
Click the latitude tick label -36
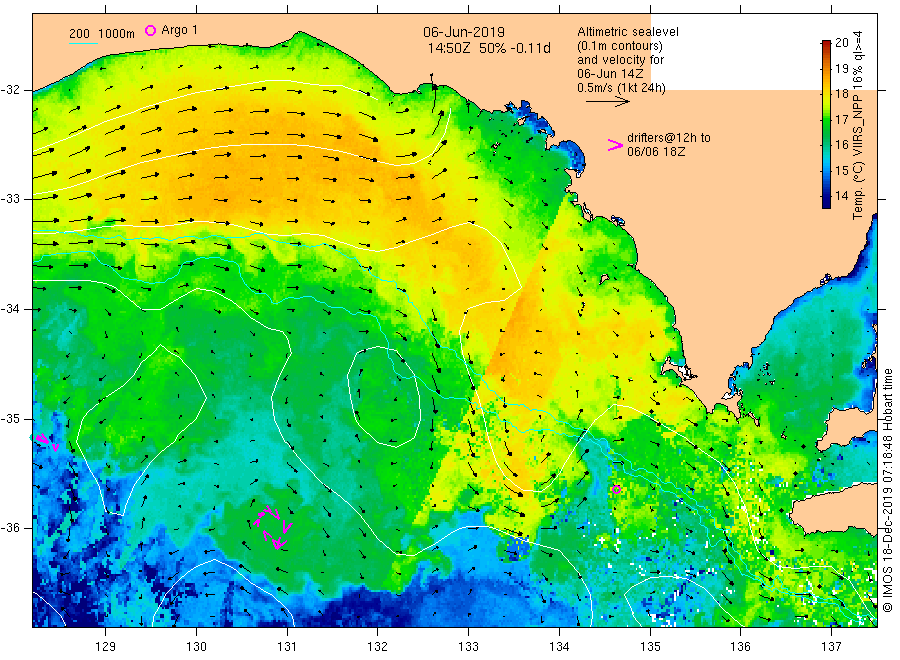point(11,528)
